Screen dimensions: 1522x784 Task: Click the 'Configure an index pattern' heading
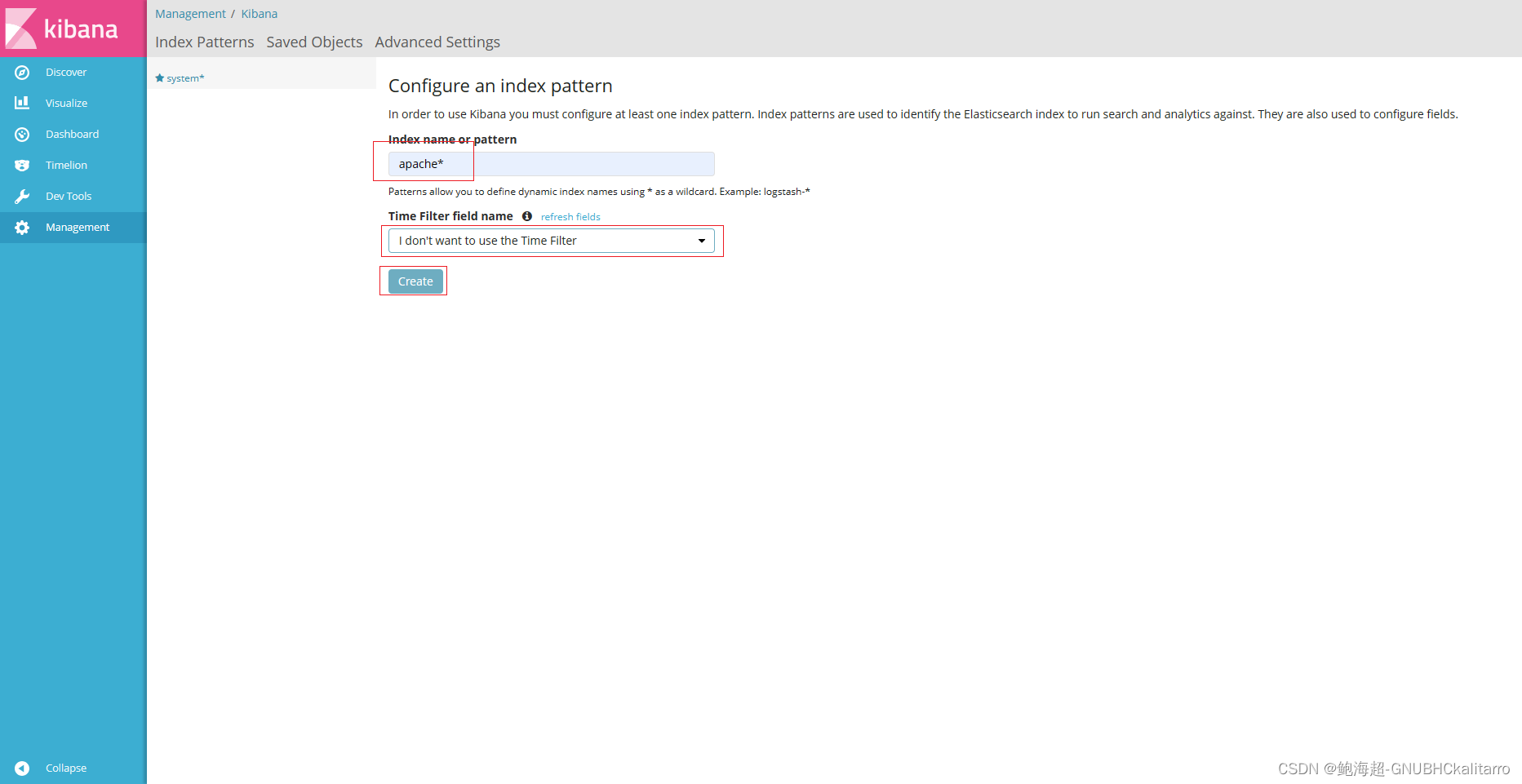point(500,86)
